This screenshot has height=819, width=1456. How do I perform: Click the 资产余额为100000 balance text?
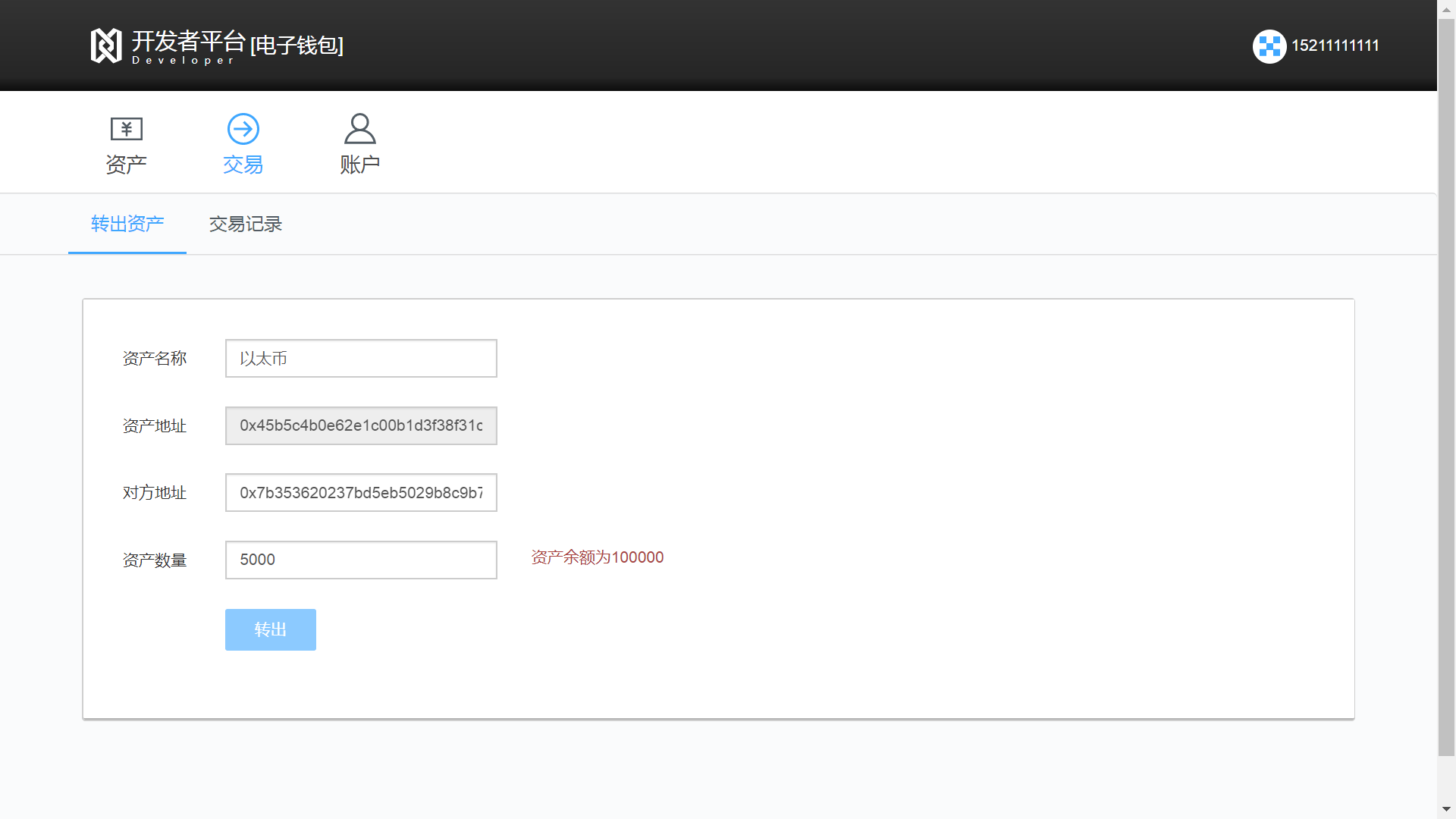pos(597,557)
